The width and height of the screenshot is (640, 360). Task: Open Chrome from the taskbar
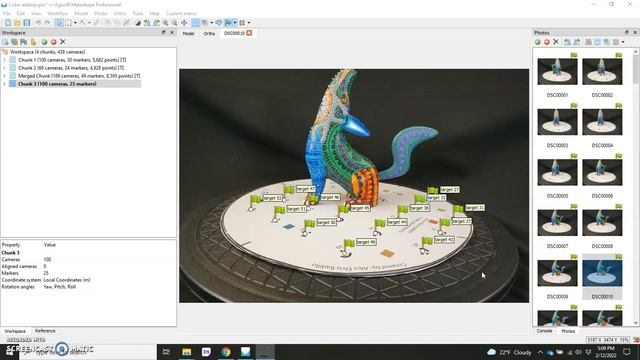pos(226,352)
